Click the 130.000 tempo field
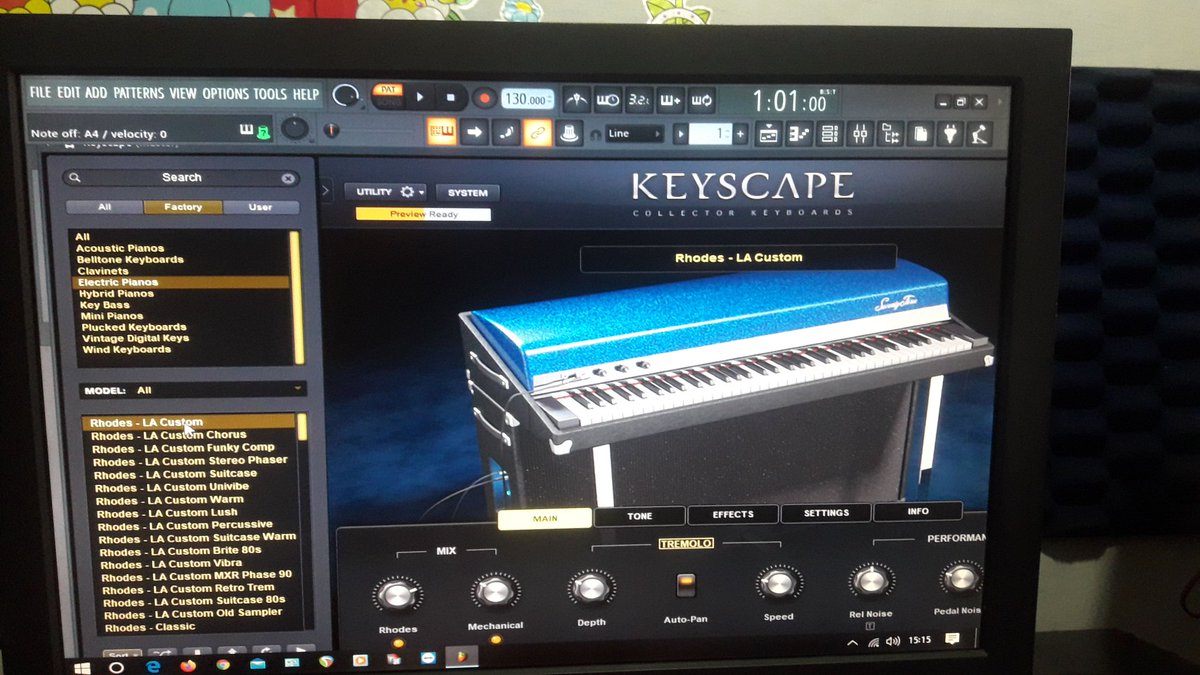The image size is (1200, 675). coord(526,99)
